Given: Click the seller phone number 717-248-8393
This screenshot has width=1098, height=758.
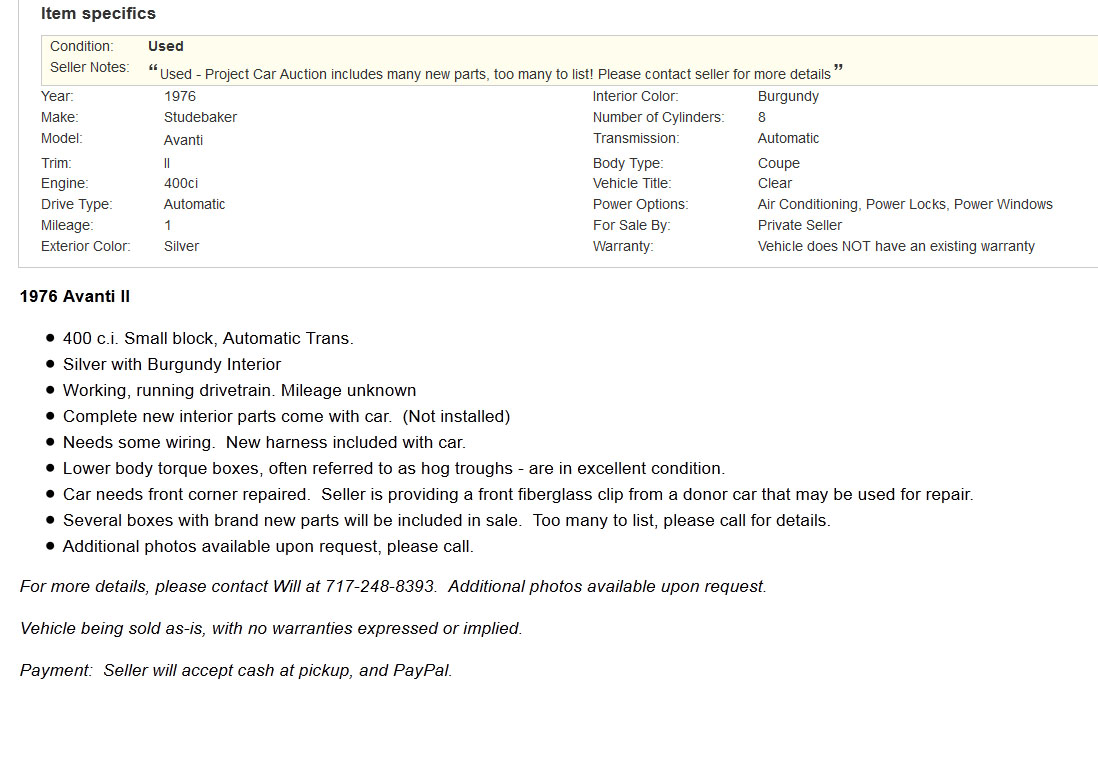Looking at the screenshot, I should [380, 587].
